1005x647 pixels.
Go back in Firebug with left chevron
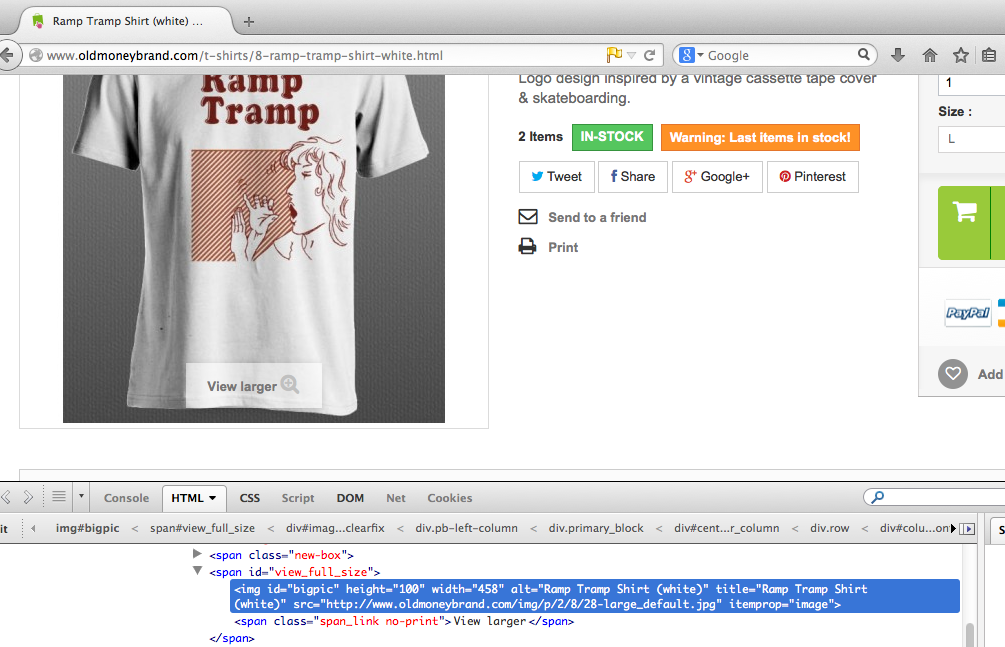coord(7,497)
